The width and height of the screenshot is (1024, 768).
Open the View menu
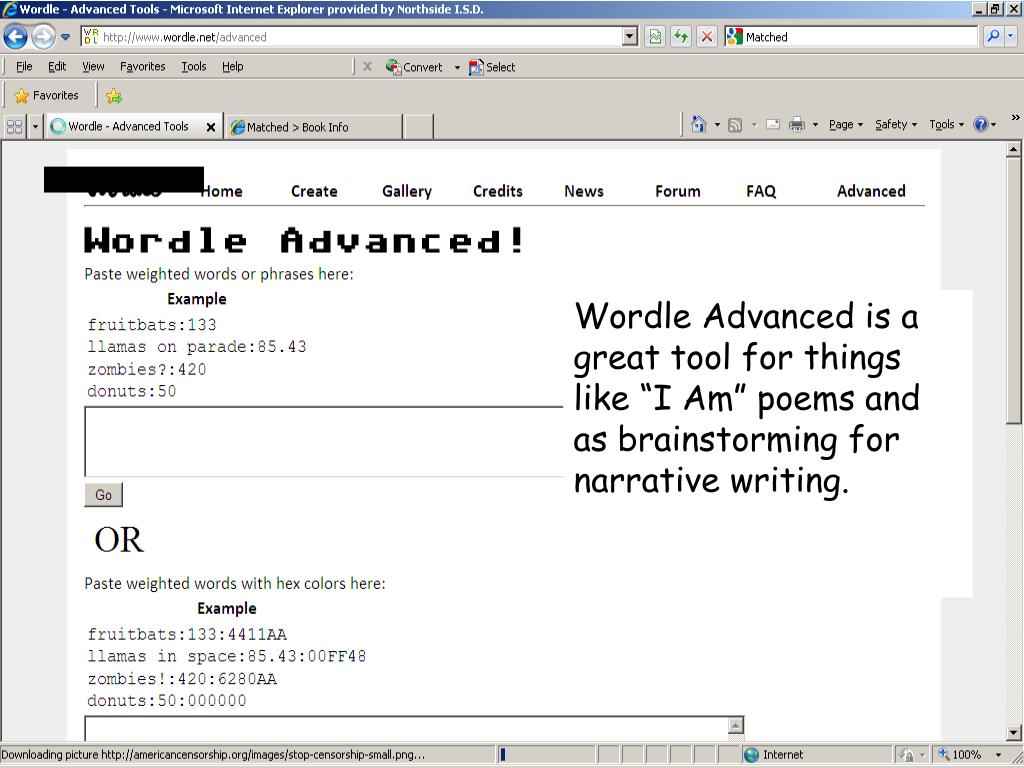click(x=93, y=67)
